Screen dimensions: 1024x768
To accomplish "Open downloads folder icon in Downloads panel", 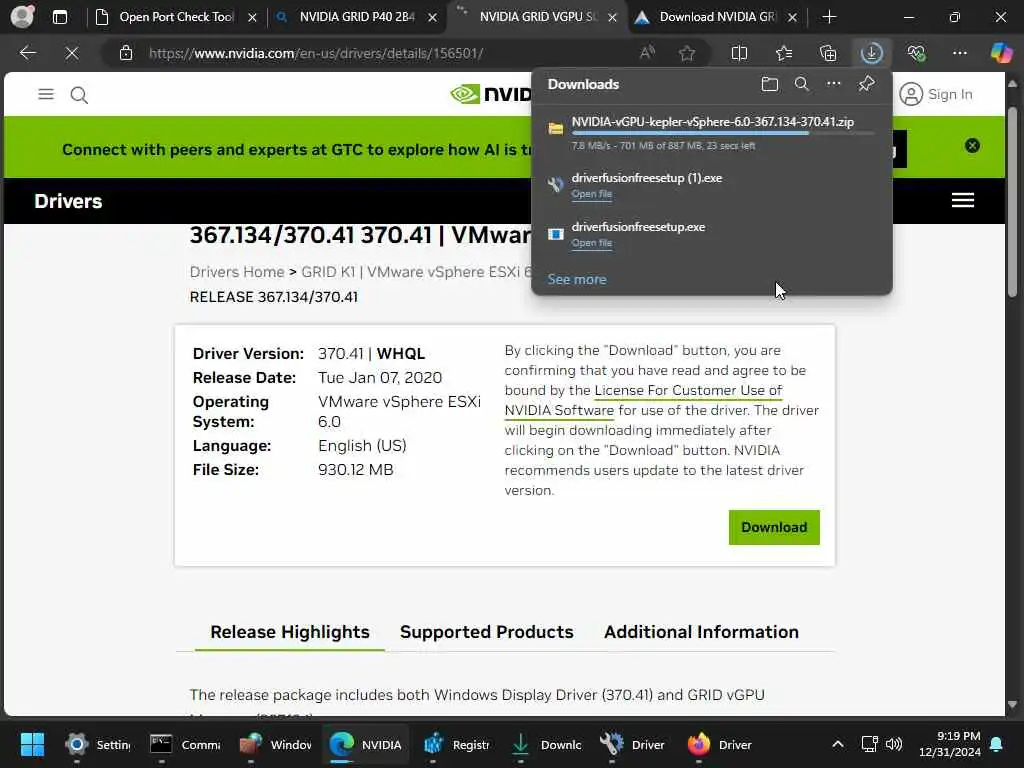I will [x=770, y=84].
